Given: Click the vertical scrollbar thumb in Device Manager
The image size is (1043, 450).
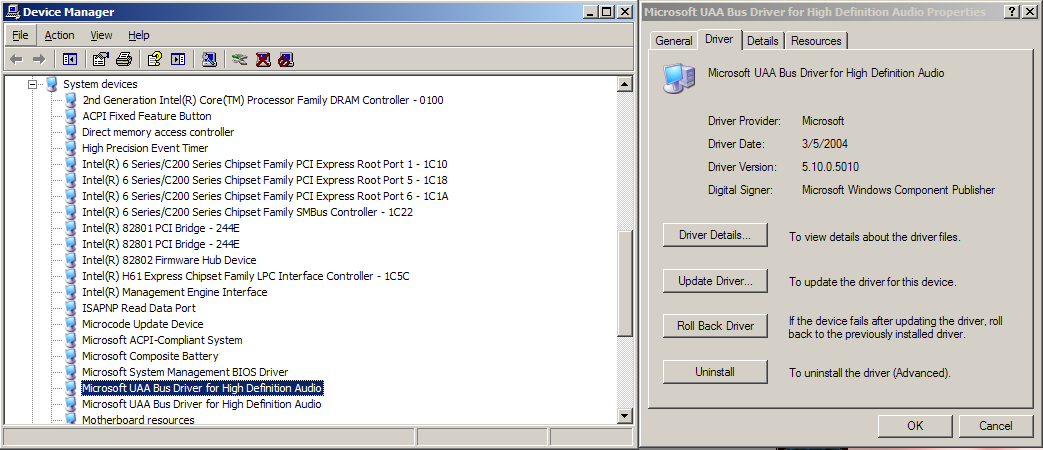Looking at the screenshot, I should (625, 284).
